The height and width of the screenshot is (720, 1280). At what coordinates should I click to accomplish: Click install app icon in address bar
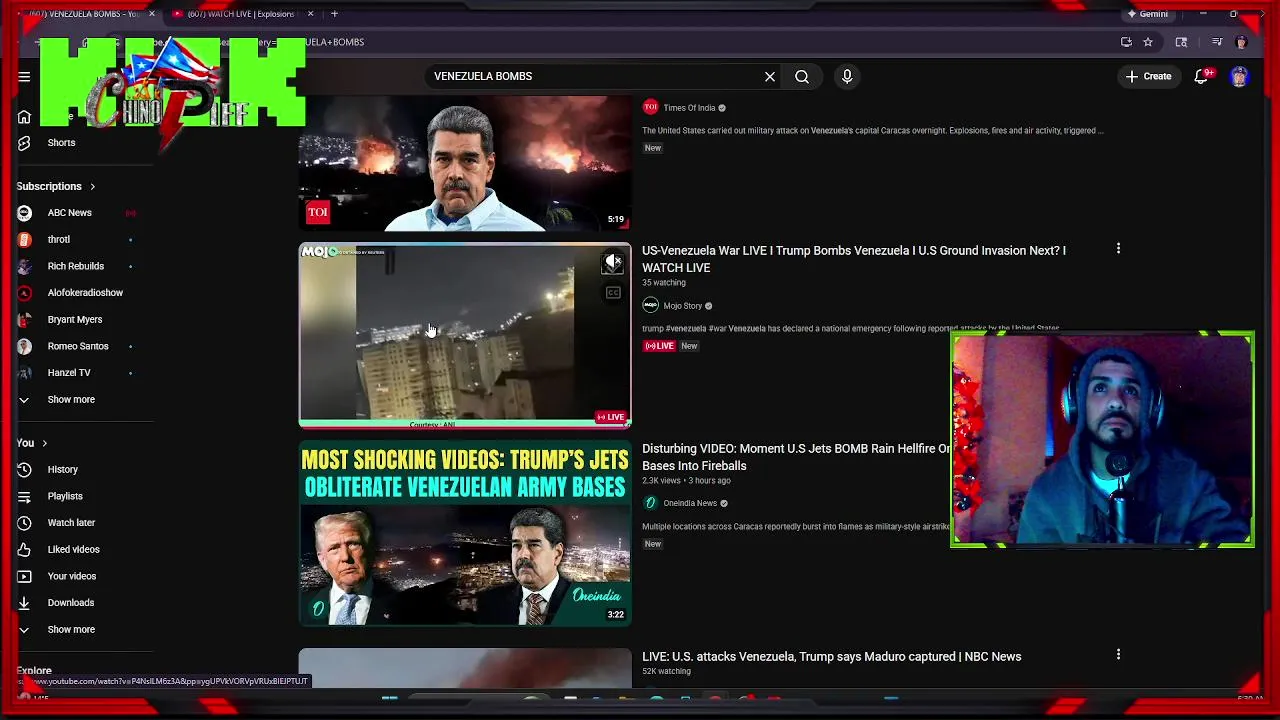coord(1127,42)
